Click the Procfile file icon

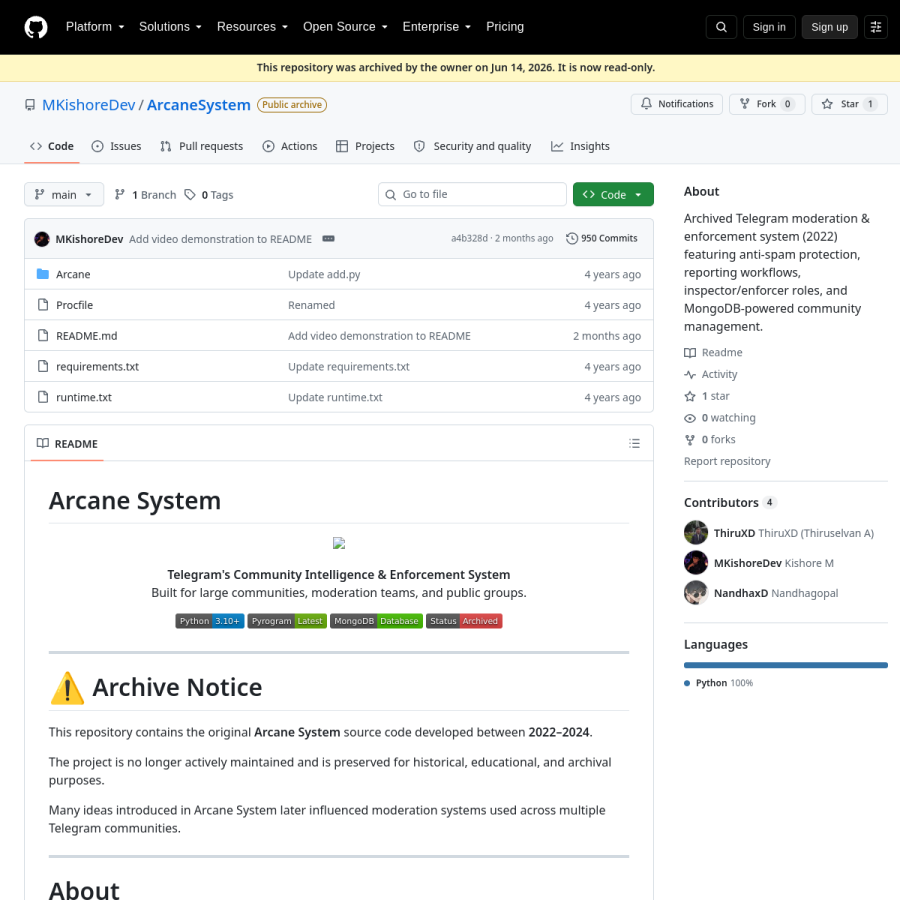[x=42, y=305]
